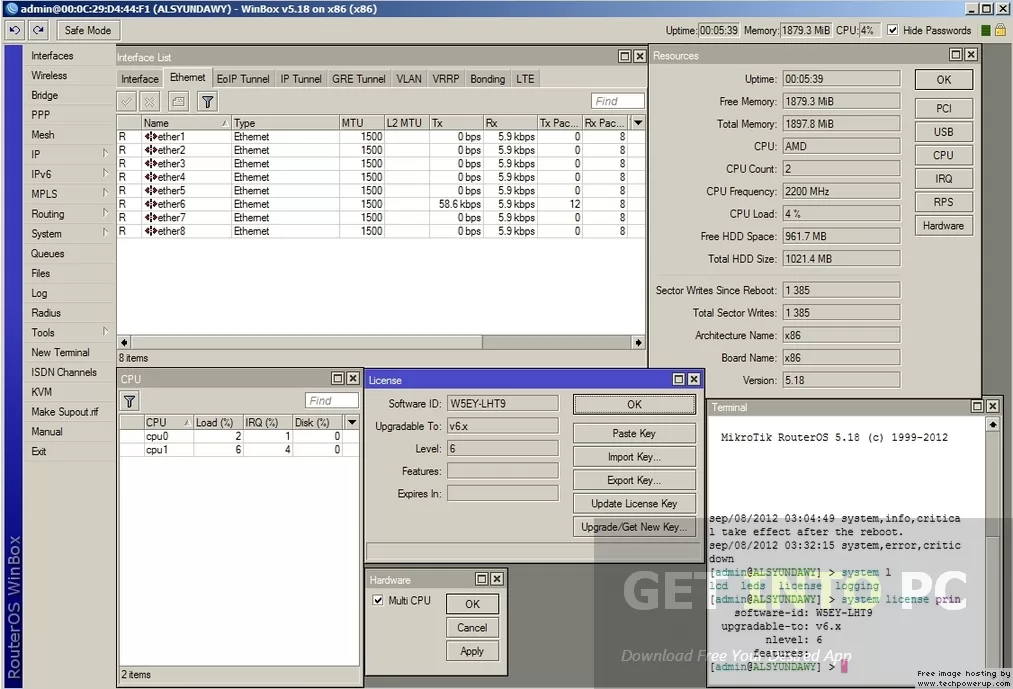1013x689 pixels.
Task: Click the padlock icon at top right
Action: point(1000,30)
